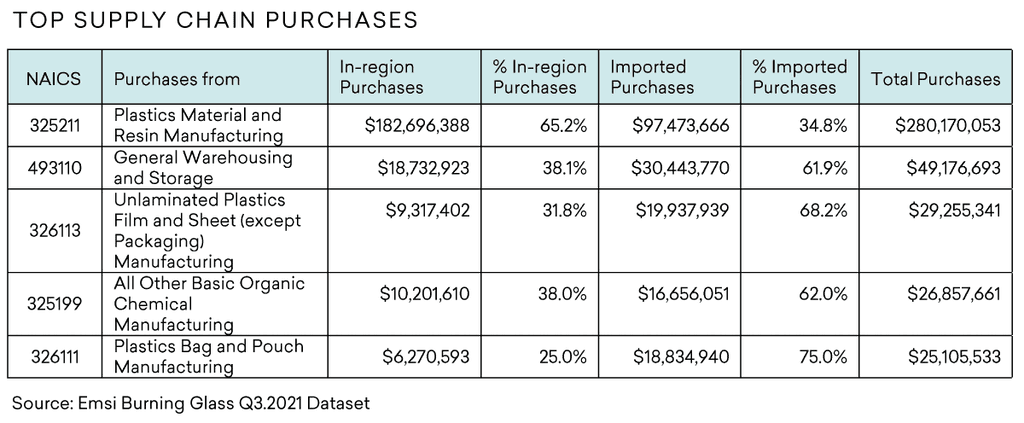Viewport: 1024px width, 423px height.
Task: Select 'Plastics Bag and Pouch Manufacturing' cell
Action: click(208, 357)
